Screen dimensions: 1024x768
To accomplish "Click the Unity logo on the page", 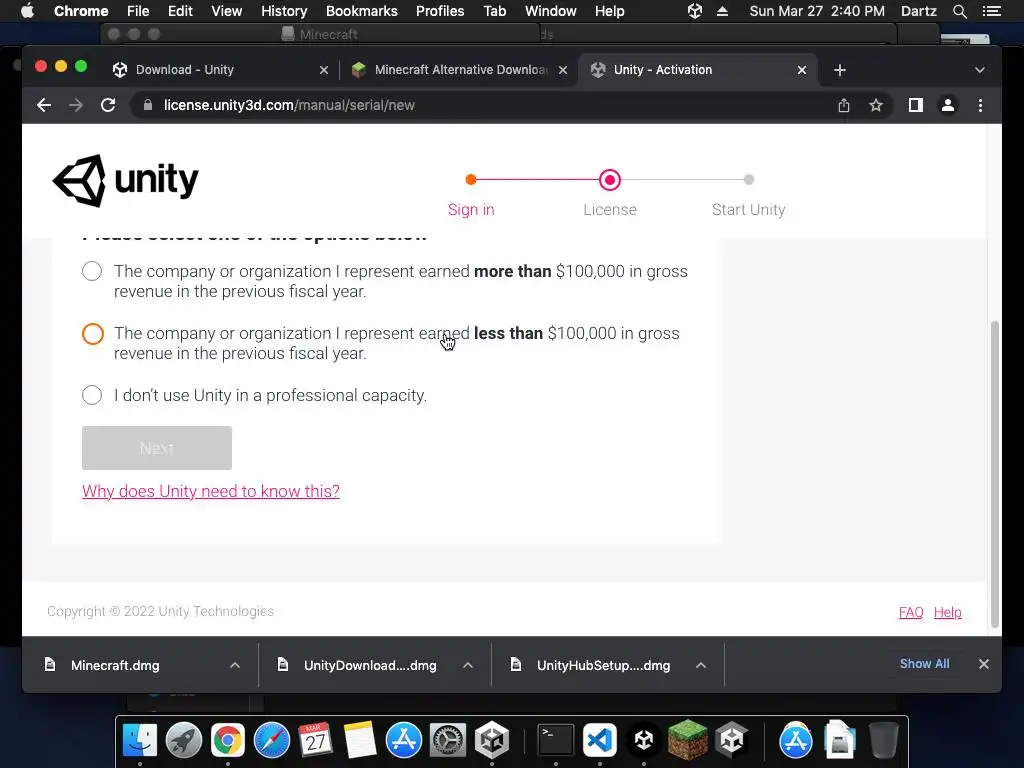I will pyautogui.click(x=125, y=180).
